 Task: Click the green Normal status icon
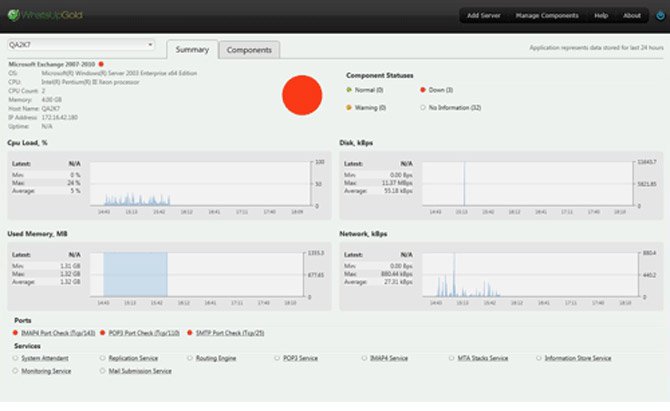349,90
